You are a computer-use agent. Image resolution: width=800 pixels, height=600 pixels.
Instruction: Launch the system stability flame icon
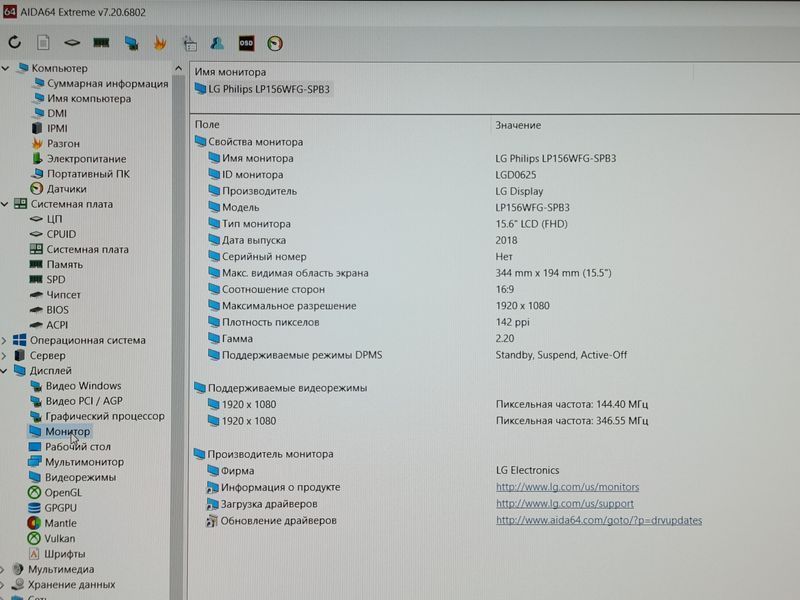coord(160,43)
